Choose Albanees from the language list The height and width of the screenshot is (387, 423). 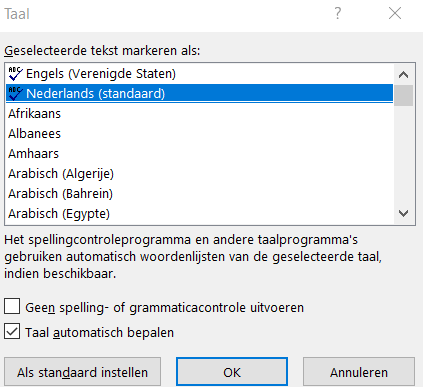199,134
